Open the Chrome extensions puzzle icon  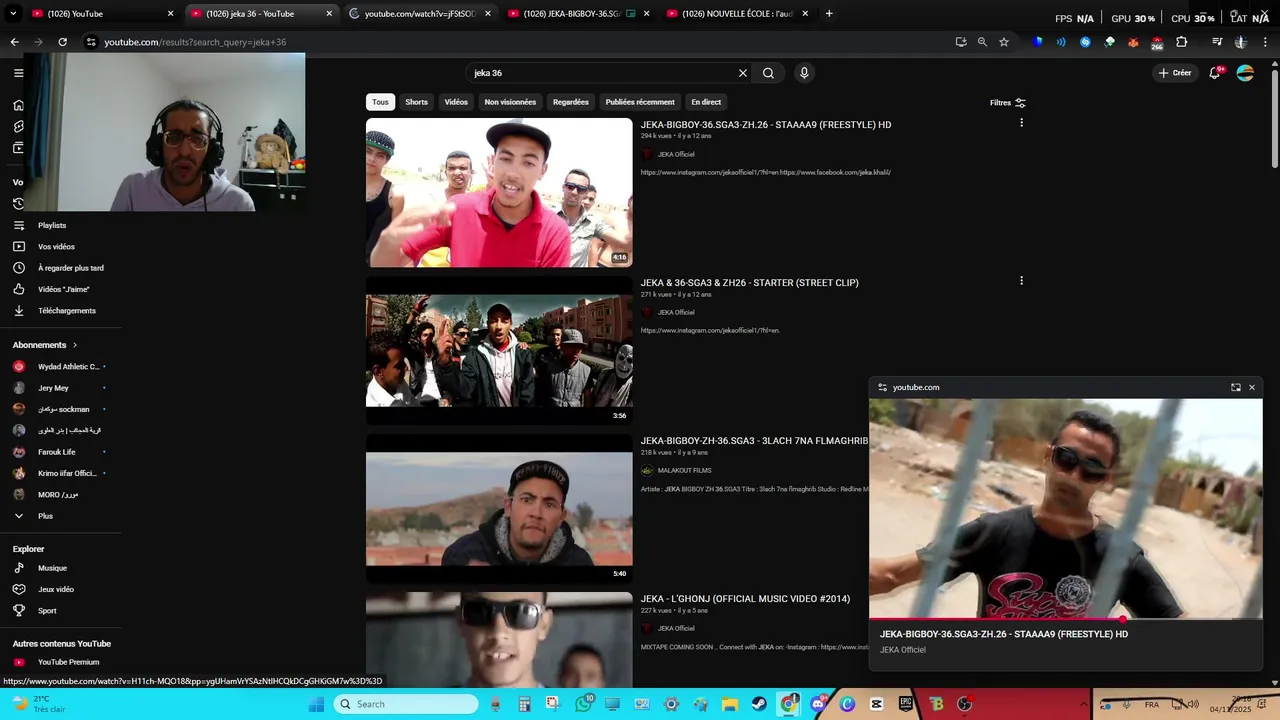pos(1182,42)
